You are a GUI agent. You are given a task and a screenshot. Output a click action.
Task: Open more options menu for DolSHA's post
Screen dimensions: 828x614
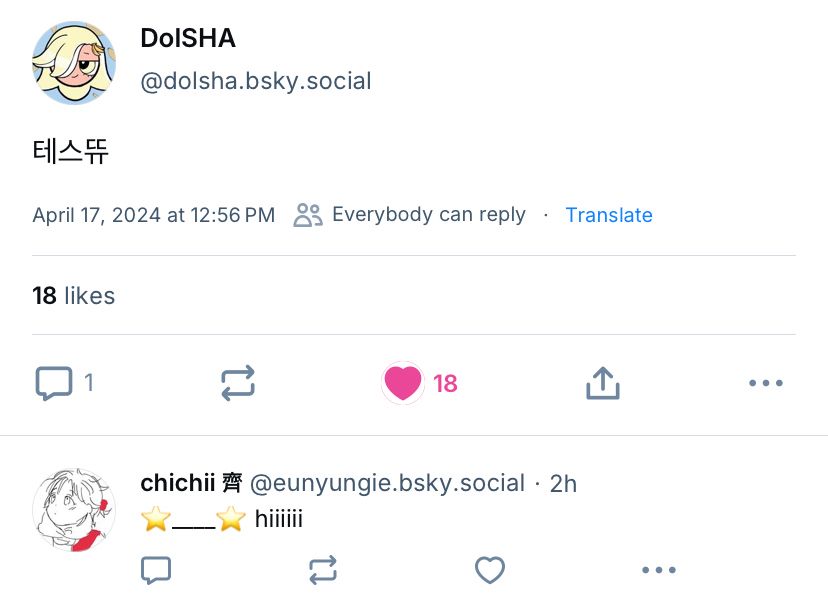click(765, 383)
